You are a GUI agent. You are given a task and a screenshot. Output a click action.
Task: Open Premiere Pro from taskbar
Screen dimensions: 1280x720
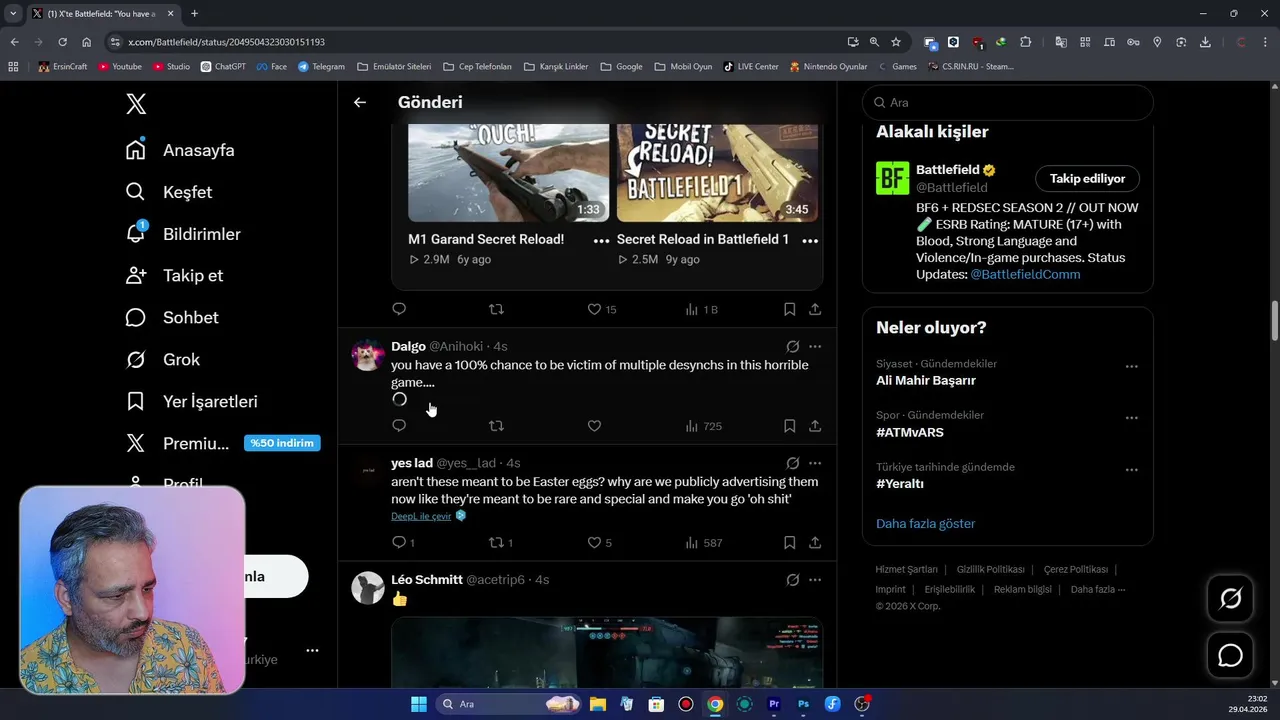click(774, 704)
